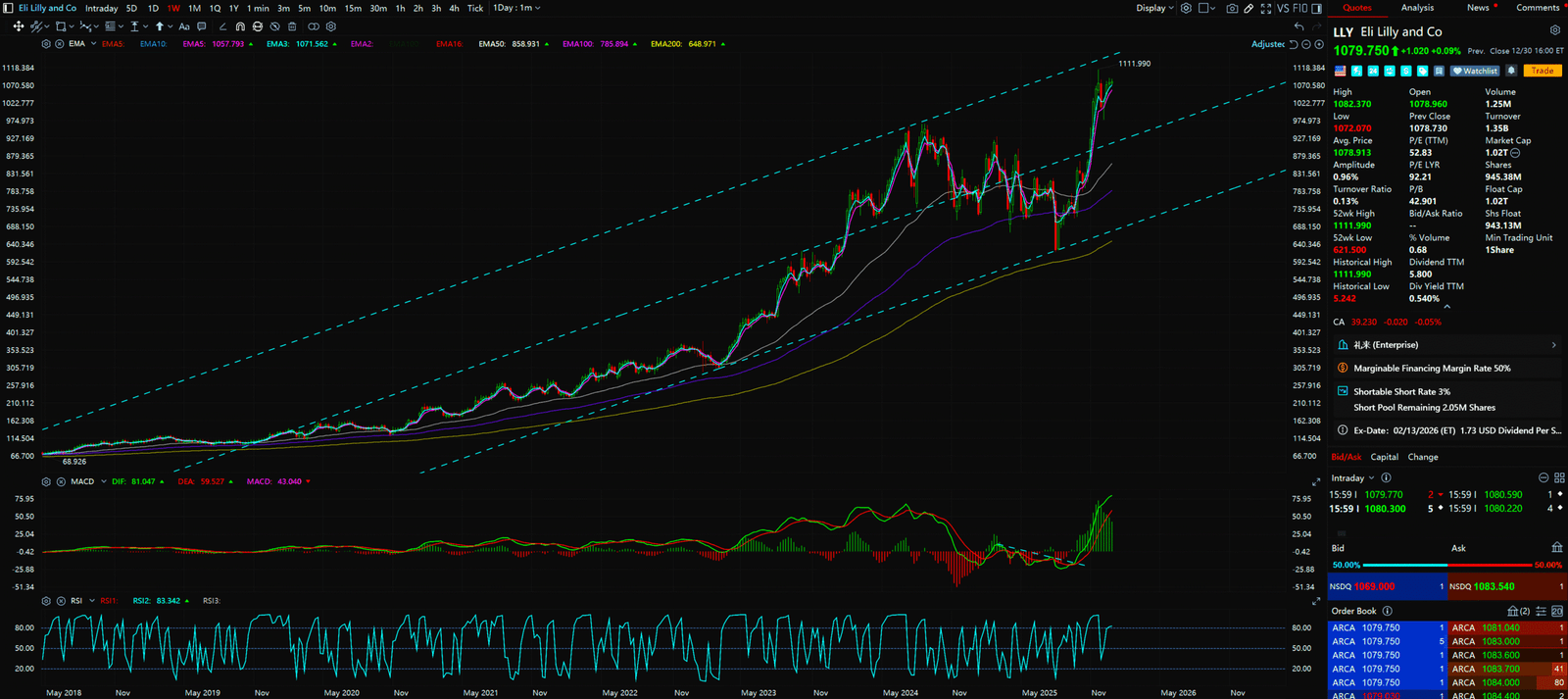Viewport: 1568px width, 699px height.
Task: Toggle the left sidebar panel icon
Action: point(8,8)
